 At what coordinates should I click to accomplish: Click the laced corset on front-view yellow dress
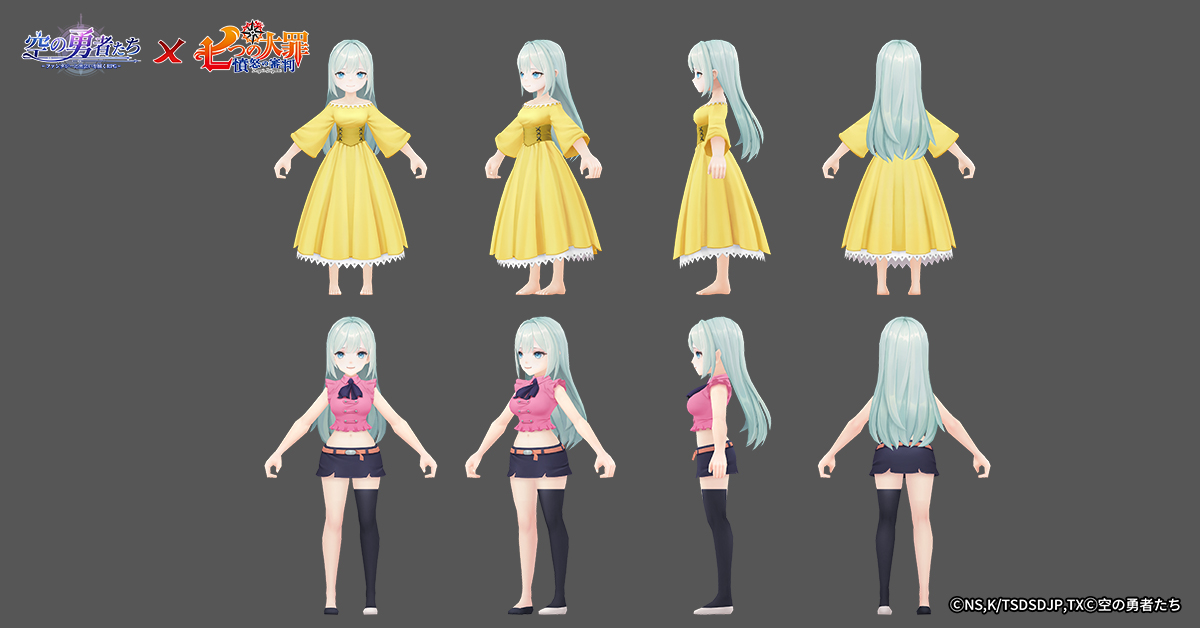(x=350, y=135)
